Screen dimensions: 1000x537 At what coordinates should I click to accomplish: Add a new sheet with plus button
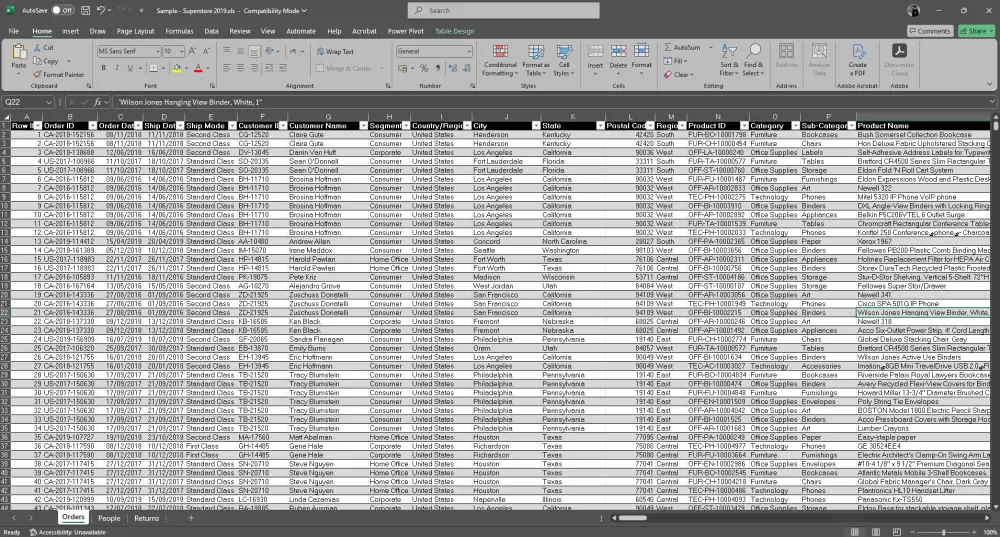coord(191,519)
